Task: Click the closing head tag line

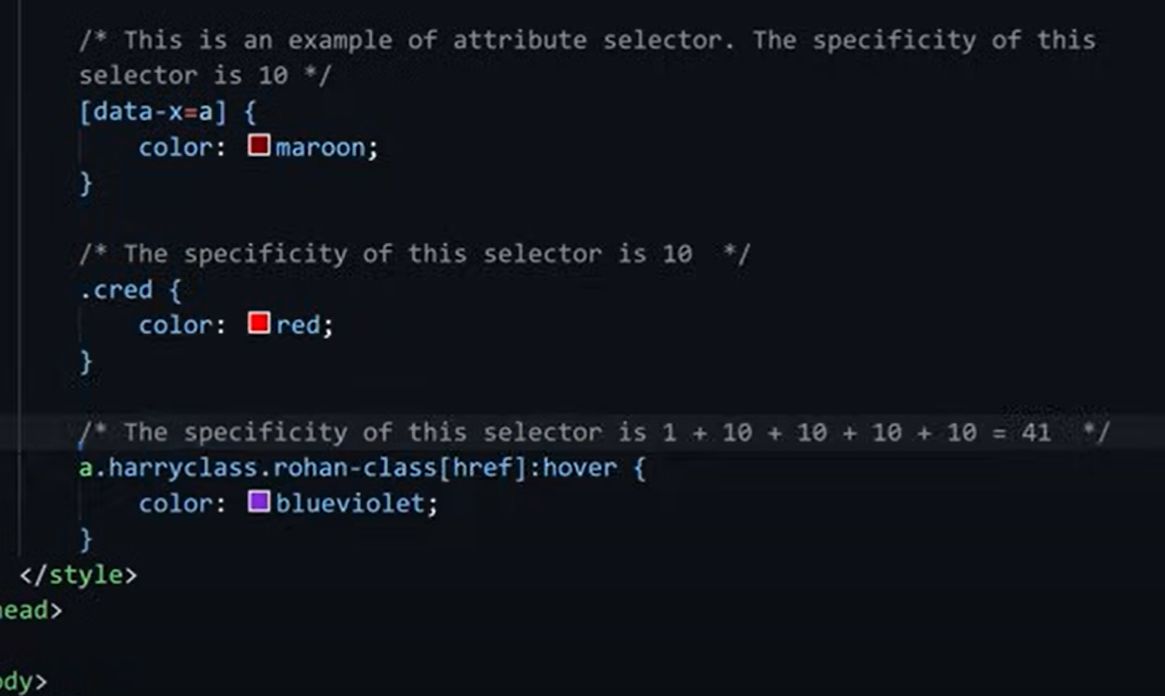Action: pyautogui.click(x=31, y=611)
